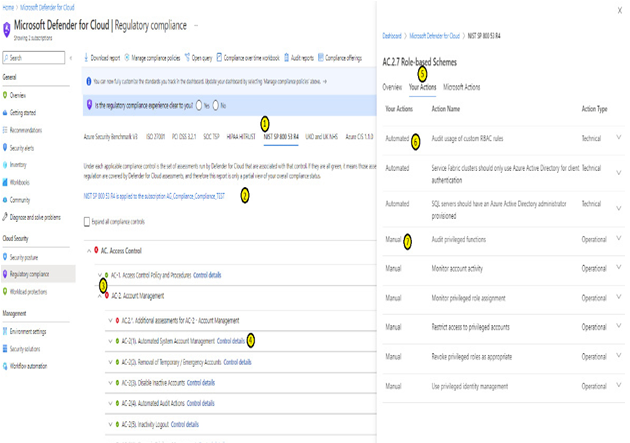Open Security posture in sidebar
Image resolution: width=630 pixels, height=443 pixels.
pos(24,257)
